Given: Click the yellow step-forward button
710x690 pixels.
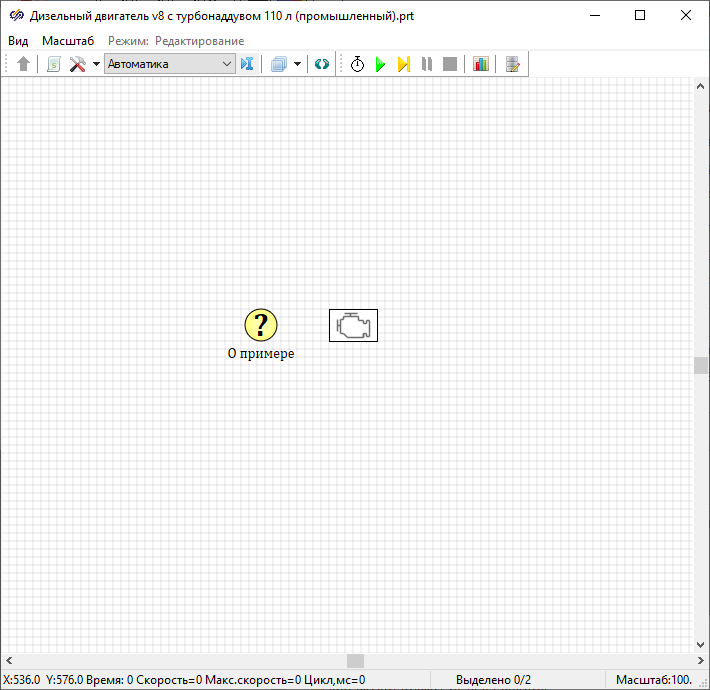Looking at the screenshot, I should pyautogui.click(x=403, y=64).
